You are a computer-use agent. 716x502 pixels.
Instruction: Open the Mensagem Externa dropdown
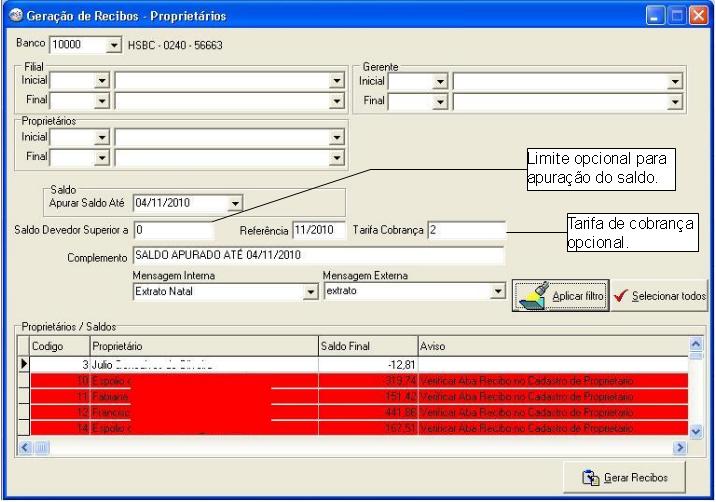click(497, 291)
